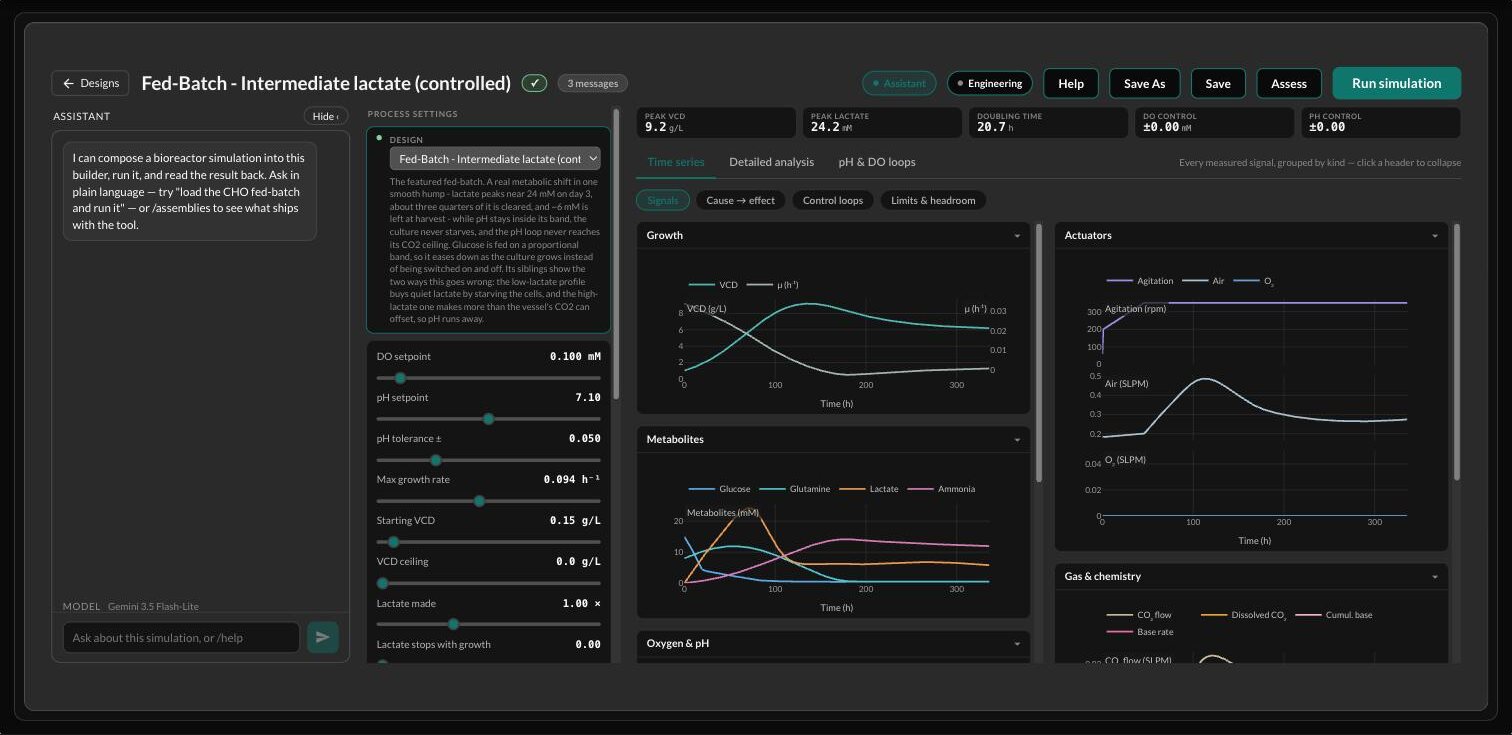Image resolution: width=1512 pixels, height=735 pixels.
Task: Collapse the Gas & chemistry section
Action: click(x=1251, y=576)
